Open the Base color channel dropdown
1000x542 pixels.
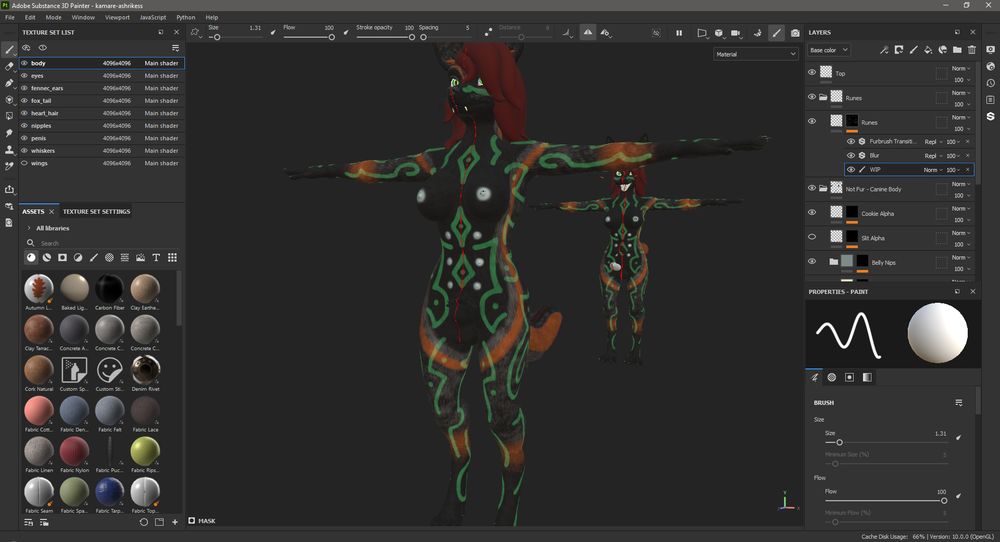coord(829,50)
